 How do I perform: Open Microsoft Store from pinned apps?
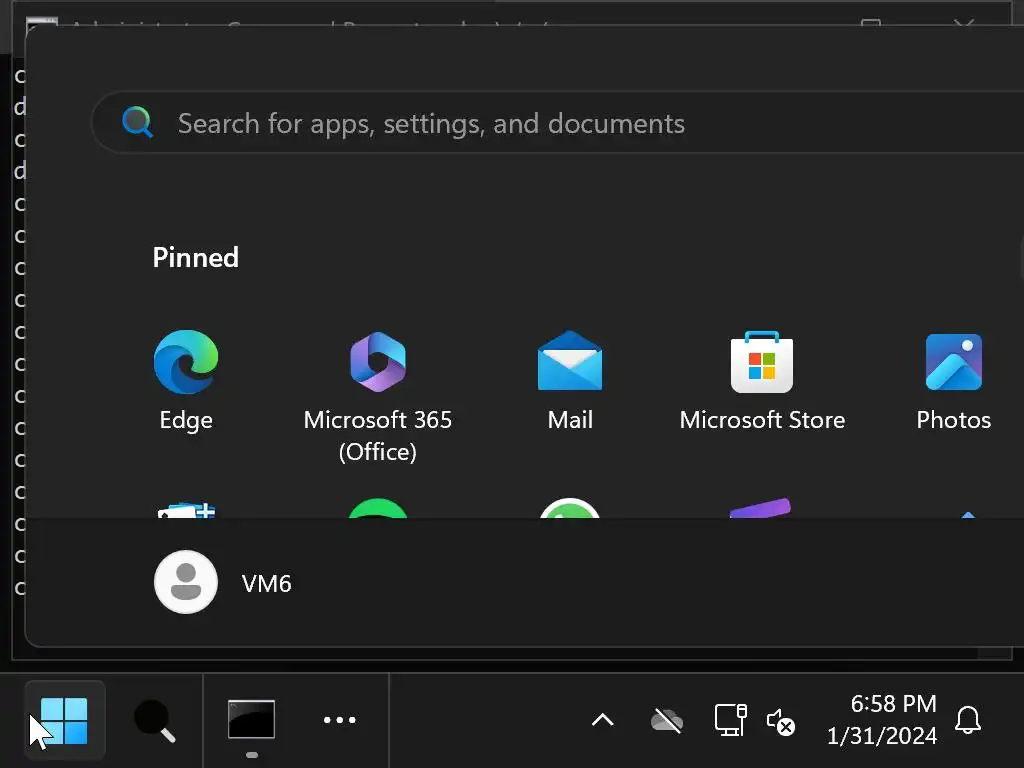[762, 381]
